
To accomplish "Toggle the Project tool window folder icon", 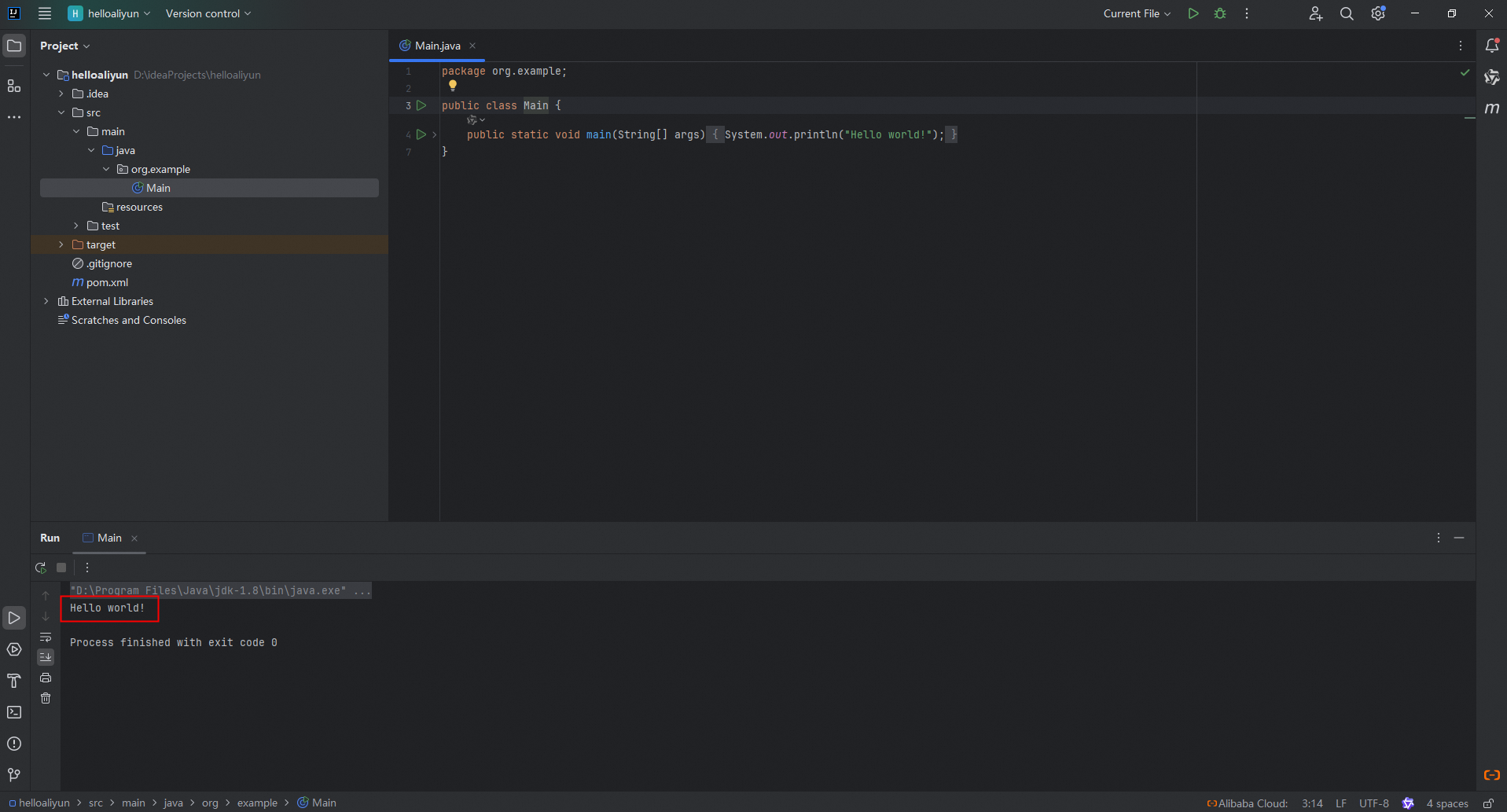I will [x=14, y=46].
